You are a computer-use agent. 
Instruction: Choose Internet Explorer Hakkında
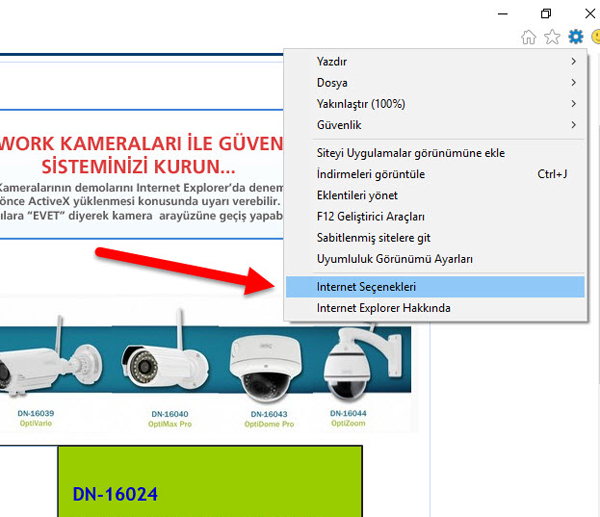383,308
